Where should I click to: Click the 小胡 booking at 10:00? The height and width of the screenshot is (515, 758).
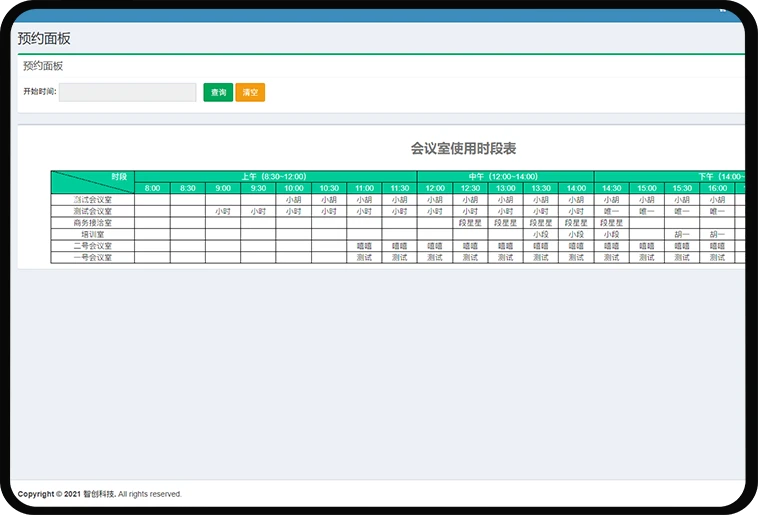coord(293,200)
